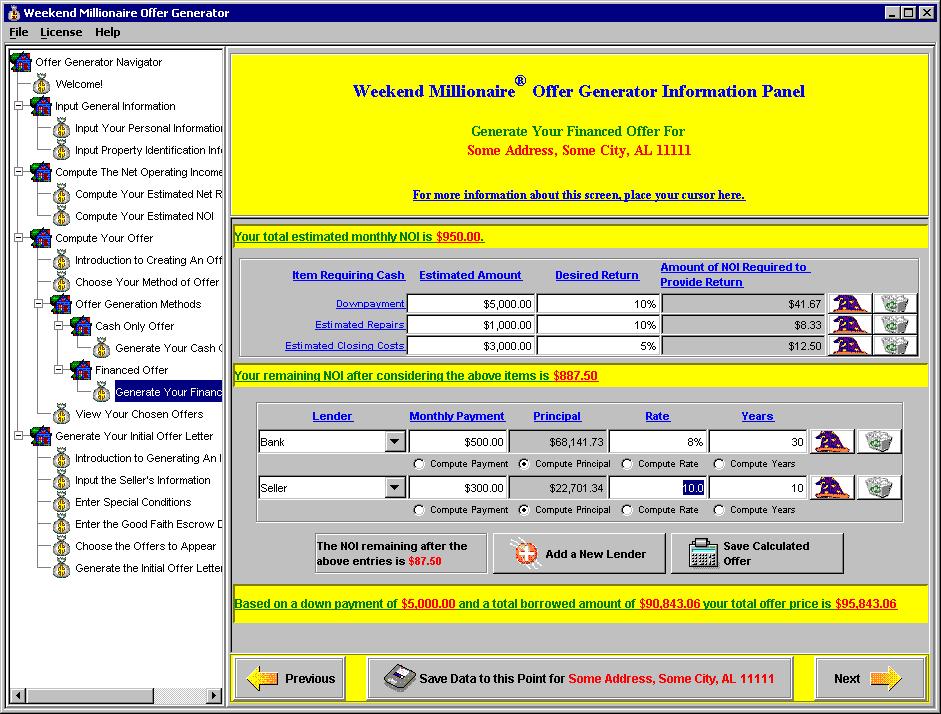
Task: Click the Seller rate input field
Action: point(658,488)
